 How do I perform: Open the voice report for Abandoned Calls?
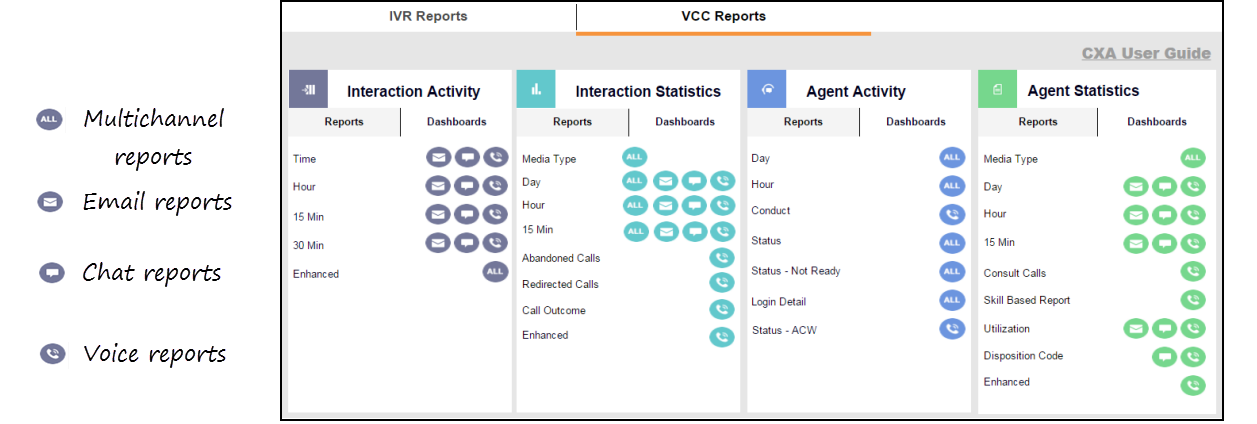(722, 258)
